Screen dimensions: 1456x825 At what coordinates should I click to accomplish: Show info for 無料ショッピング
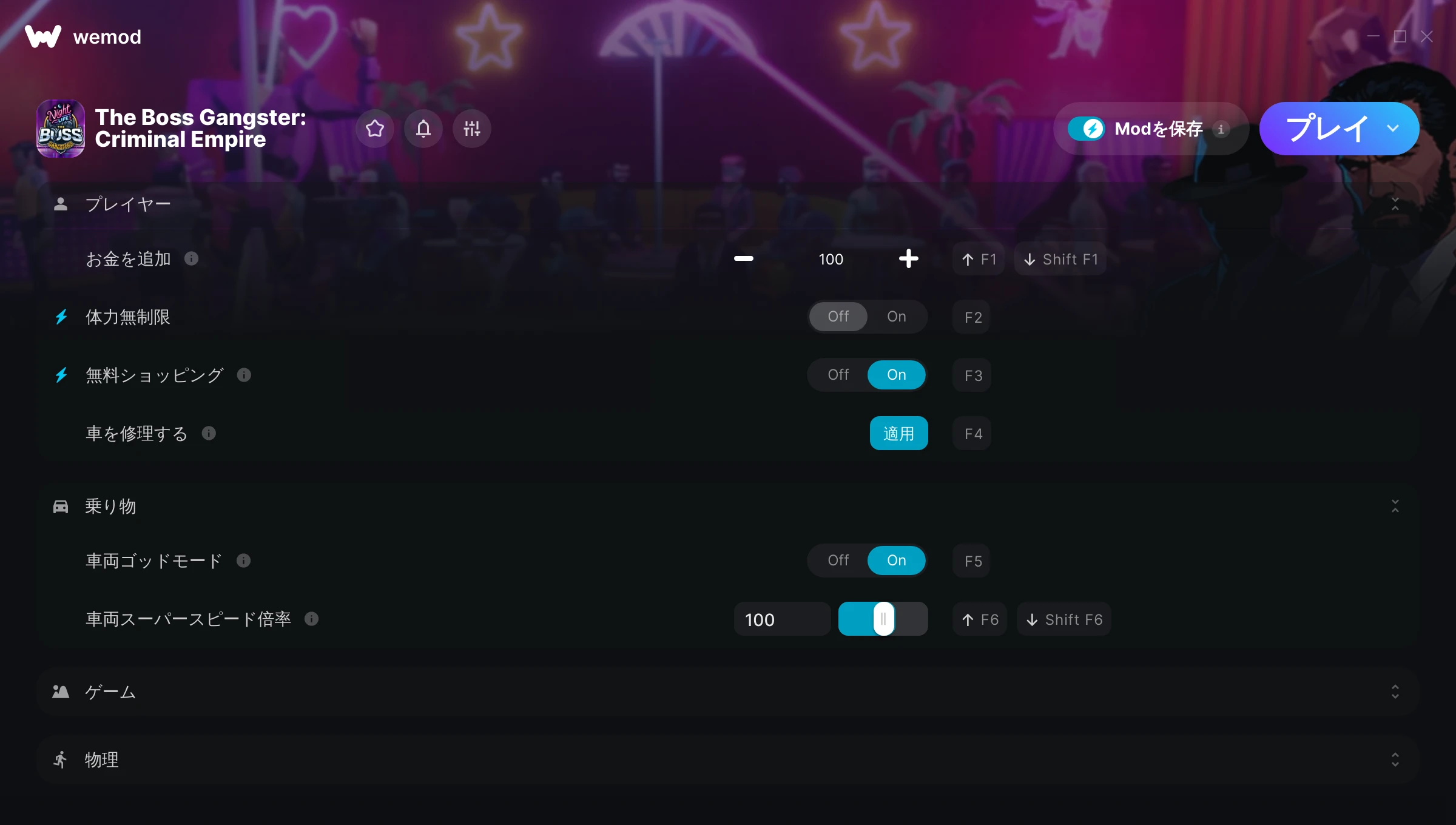244,375
